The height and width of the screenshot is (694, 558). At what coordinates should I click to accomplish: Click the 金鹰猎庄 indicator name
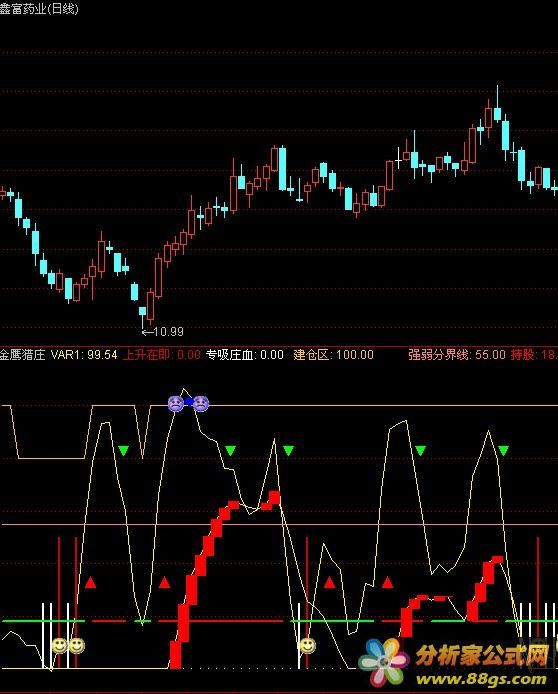(23, 355)
